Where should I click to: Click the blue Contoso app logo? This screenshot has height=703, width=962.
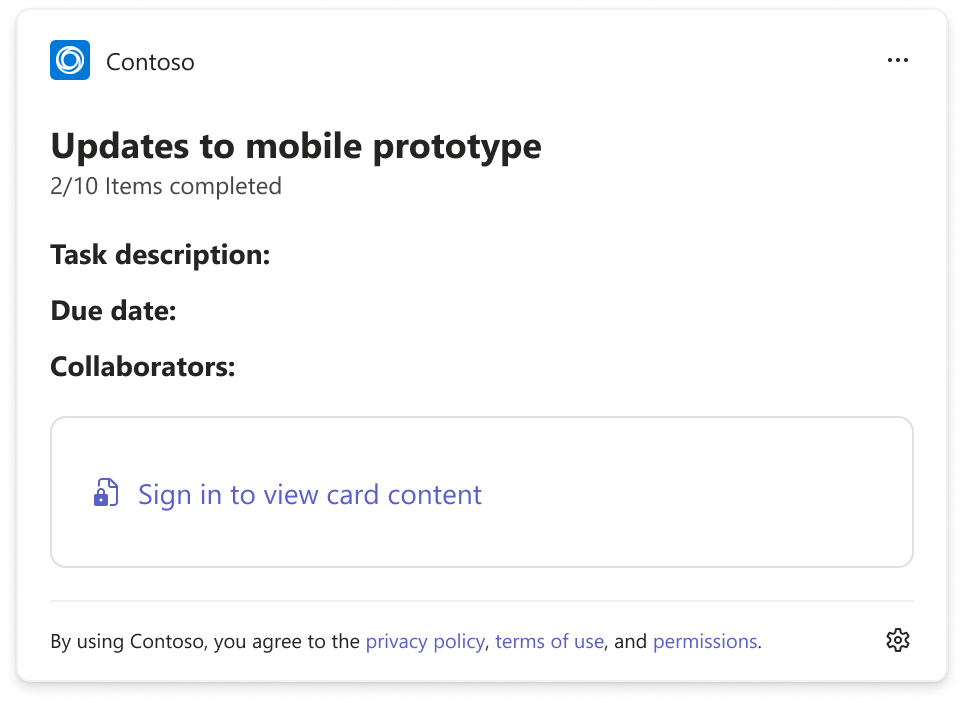click(x=70, y=60)
